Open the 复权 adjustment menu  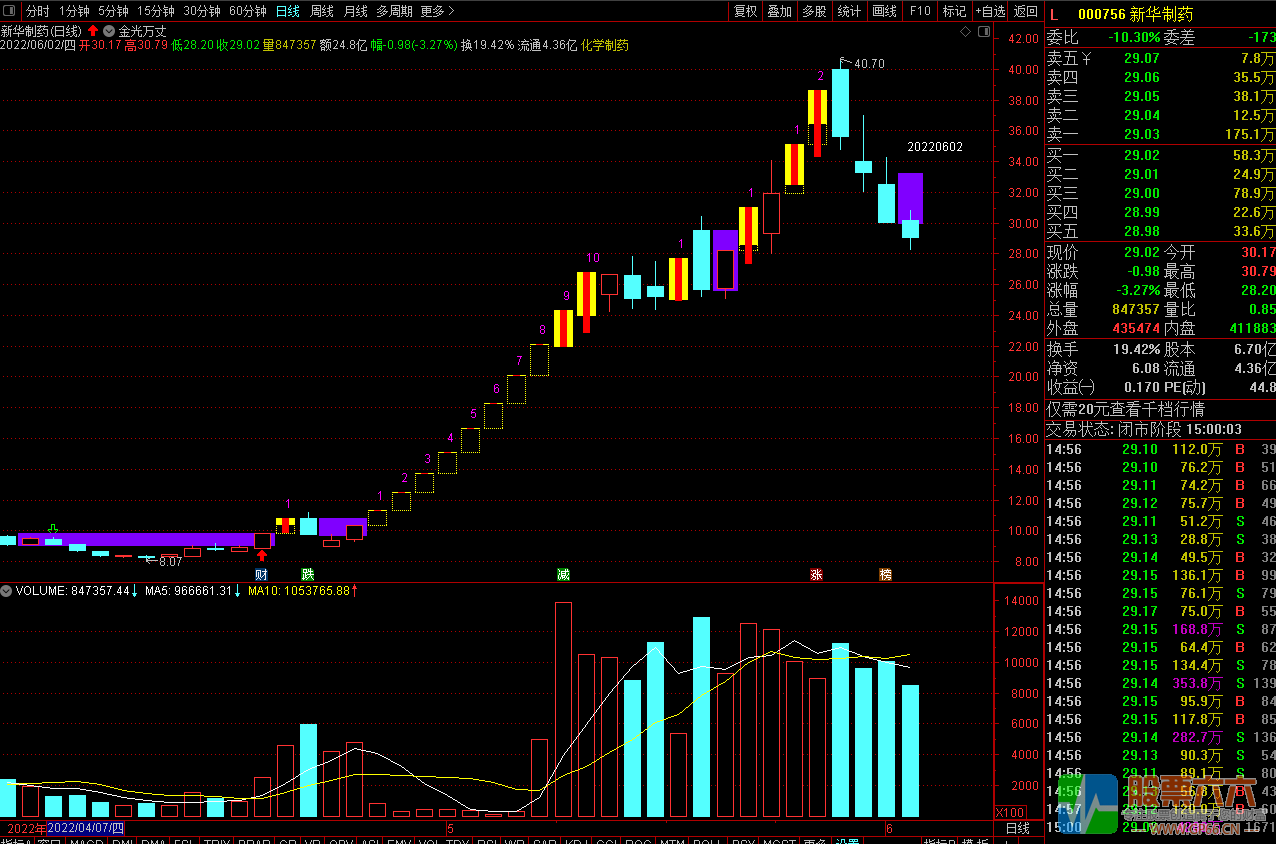745,11
